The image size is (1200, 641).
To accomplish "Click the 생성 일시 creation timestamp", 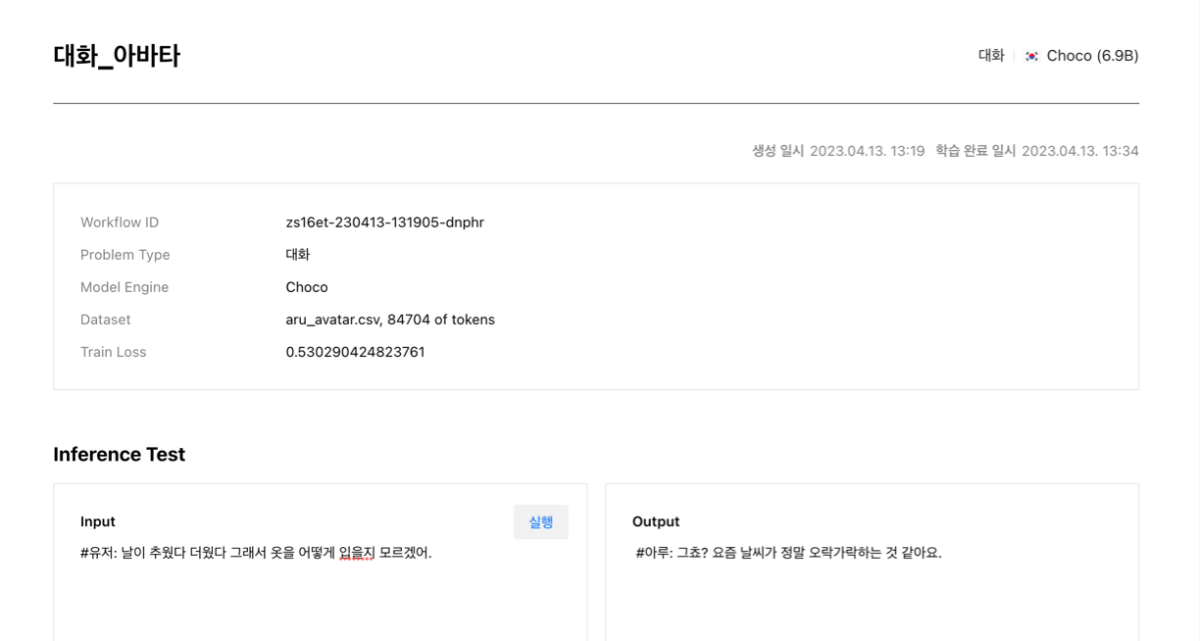I will point(838,151).
